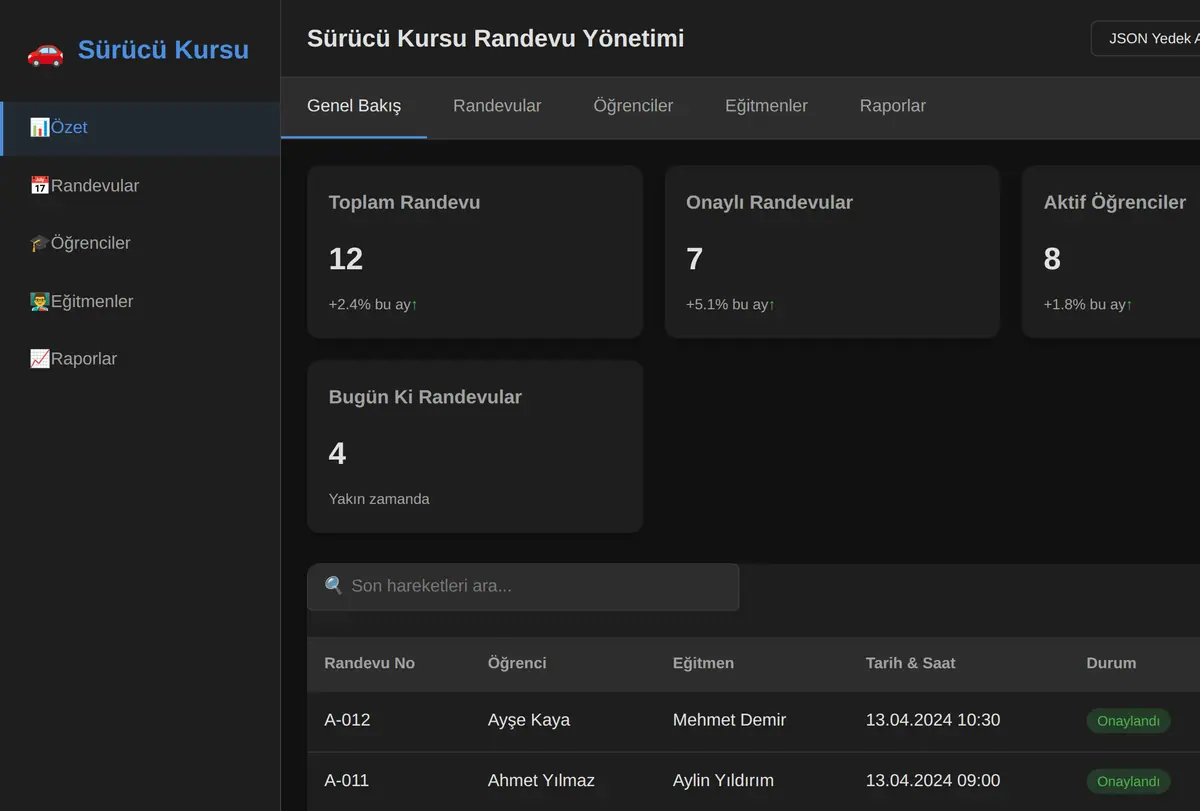Click the magnifier icon in the search box
The width and height of the screenshot is (1200, 811).
(334, 586)
